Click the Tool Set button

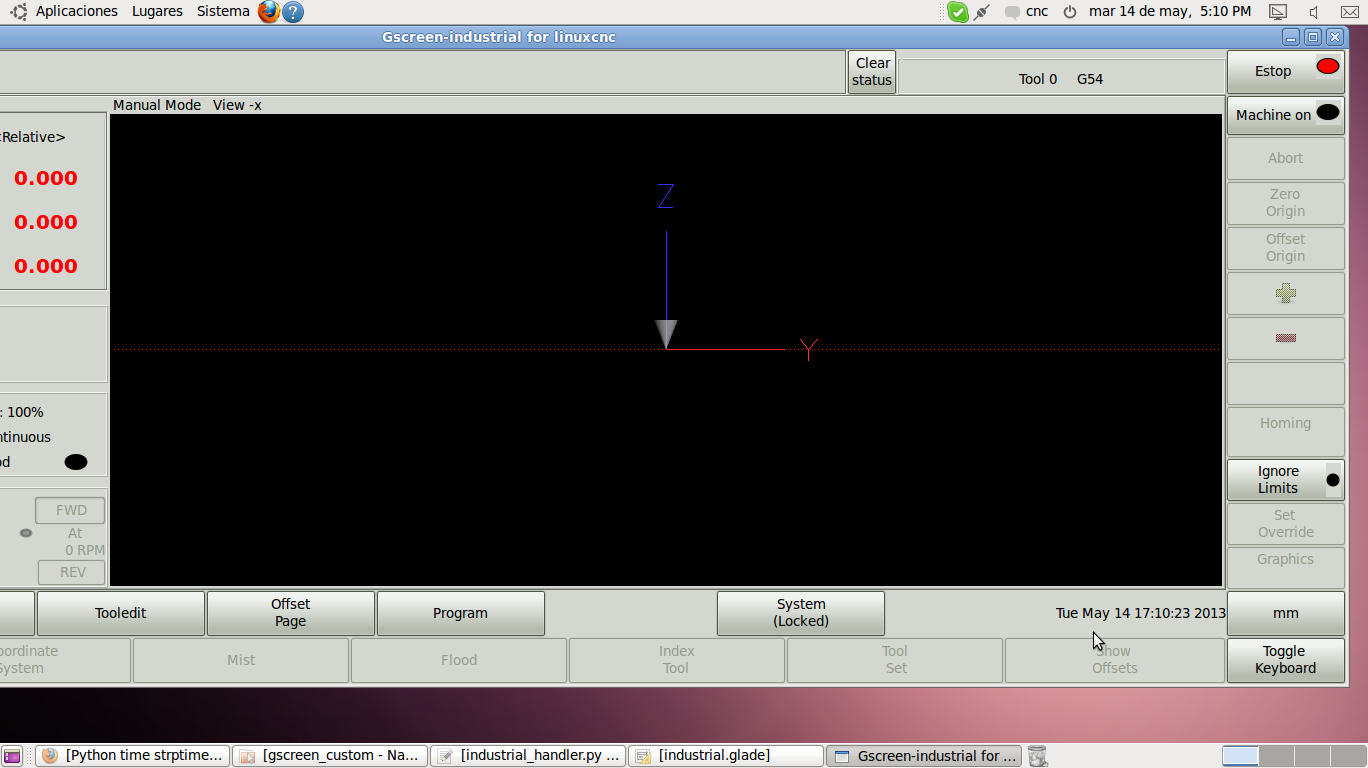tap(895, 660)
